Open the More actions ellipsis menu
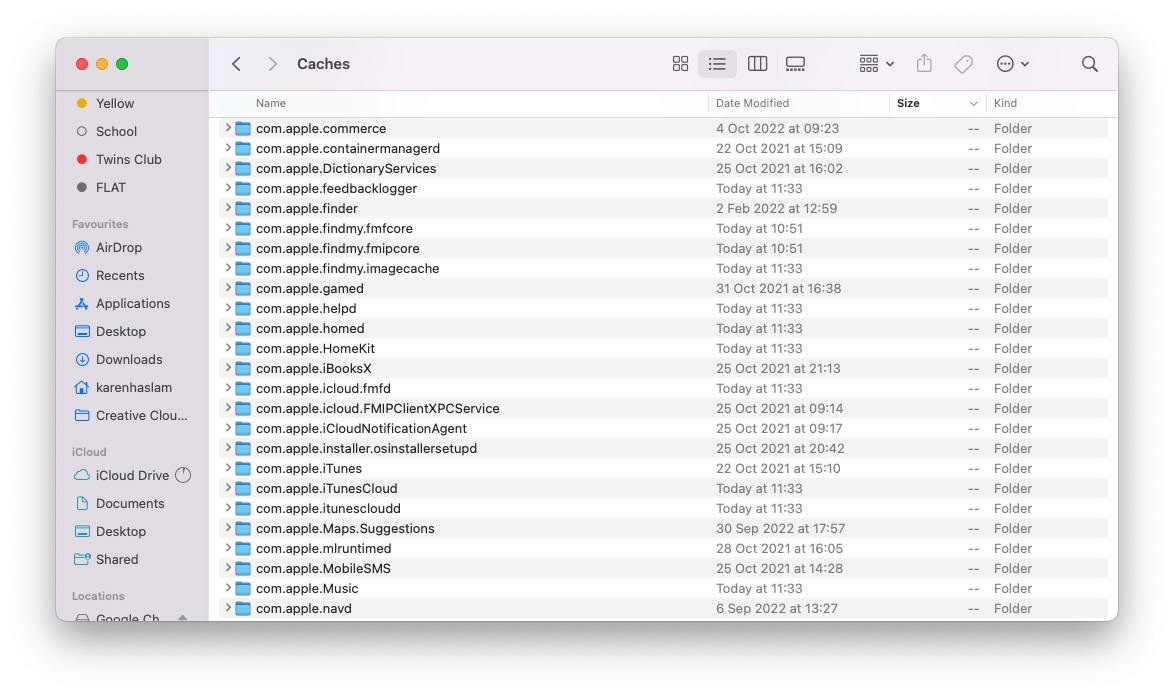 pos(1012,64)
